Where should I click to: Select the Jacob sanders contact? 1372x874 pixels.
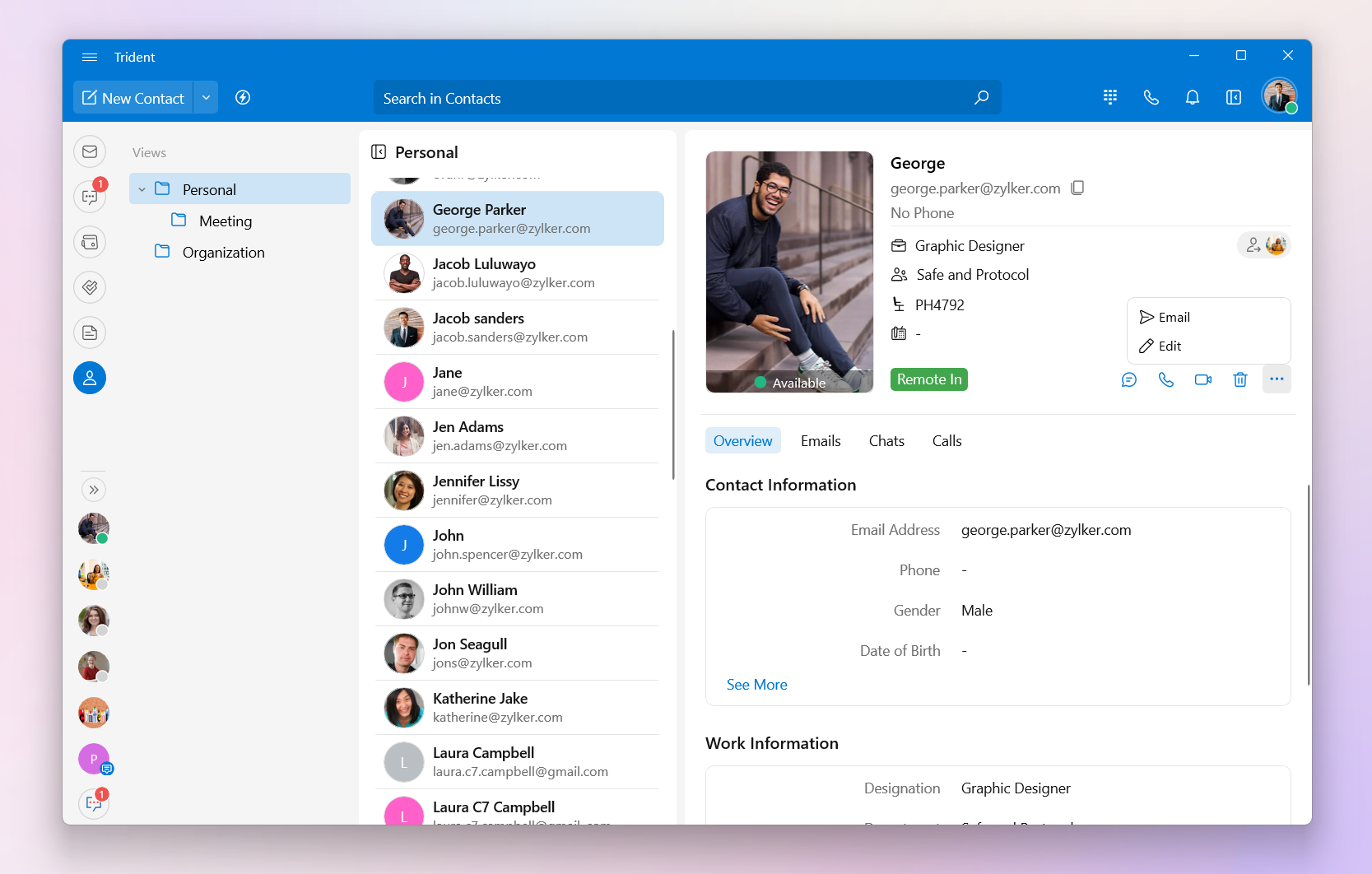point(518,328)
